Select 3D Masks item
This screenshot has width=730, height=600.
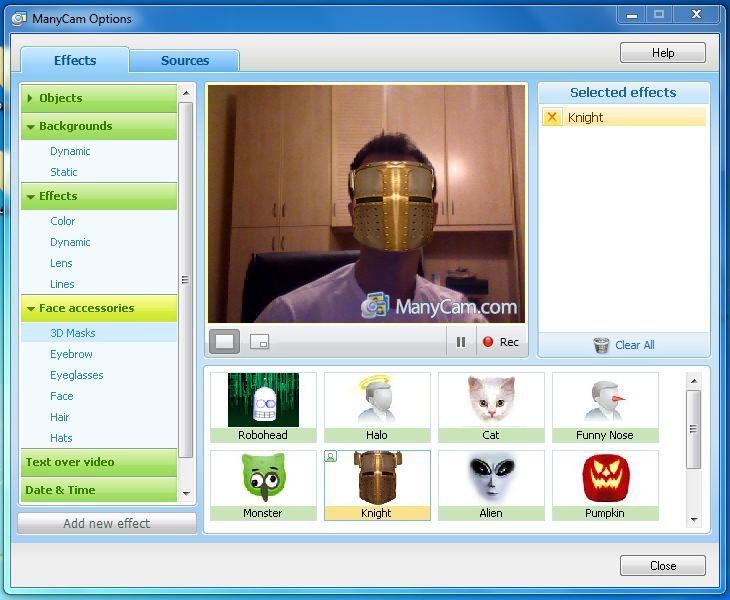click(x=99, y=333)
